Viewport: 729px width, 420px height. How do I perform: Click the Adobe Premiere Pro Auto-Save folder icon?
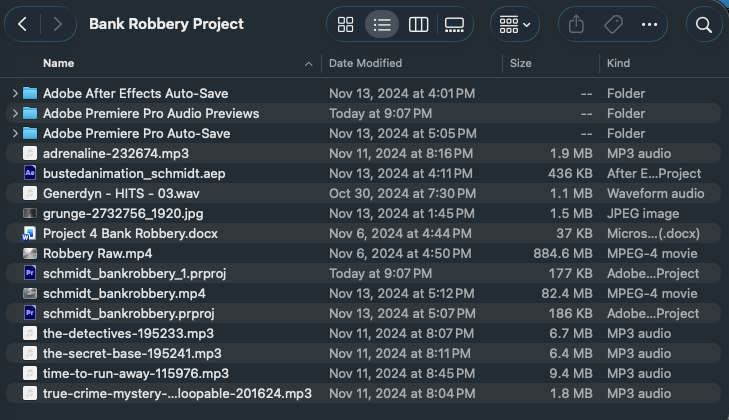[30, 133]
